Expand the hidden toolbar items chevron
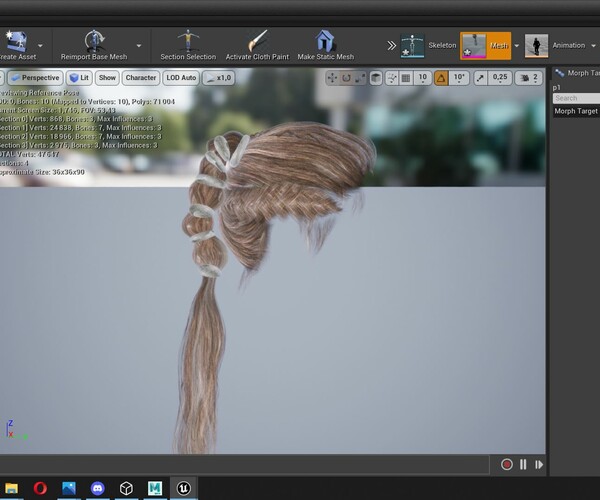 pos(391,46)
